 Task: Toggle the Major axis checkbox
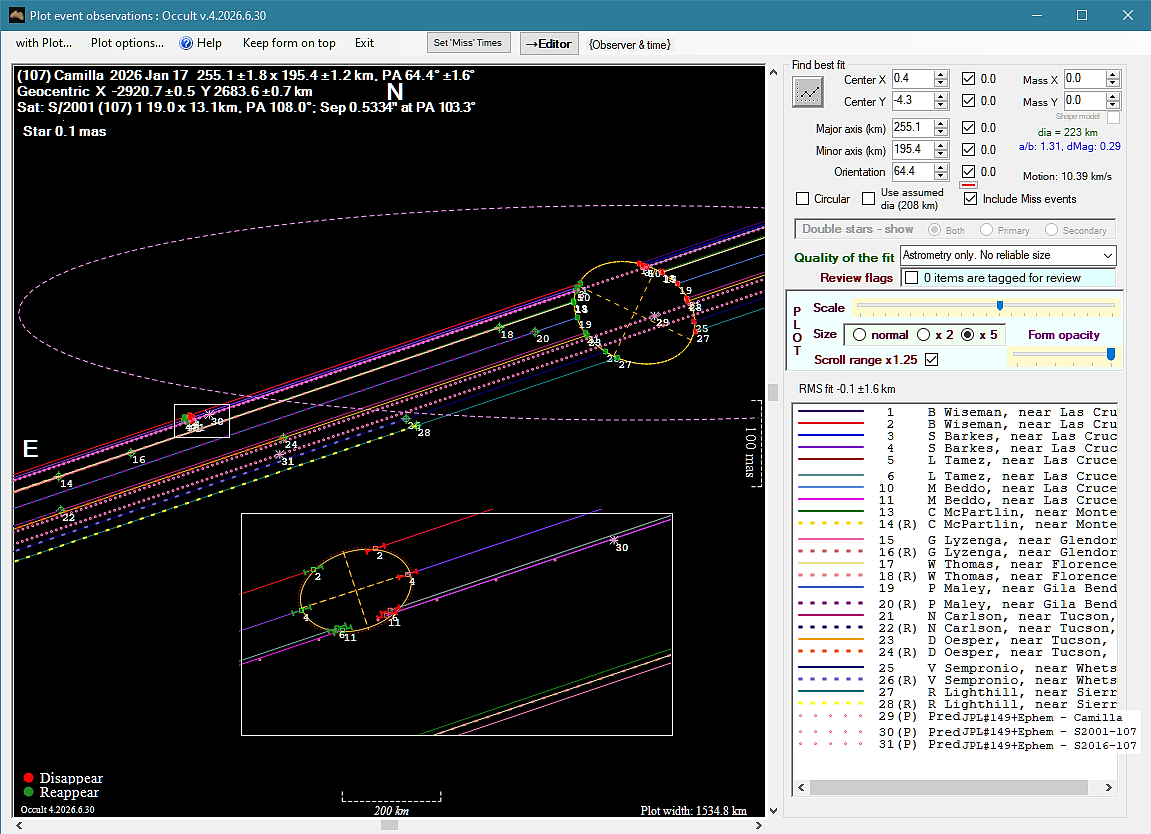969,128
